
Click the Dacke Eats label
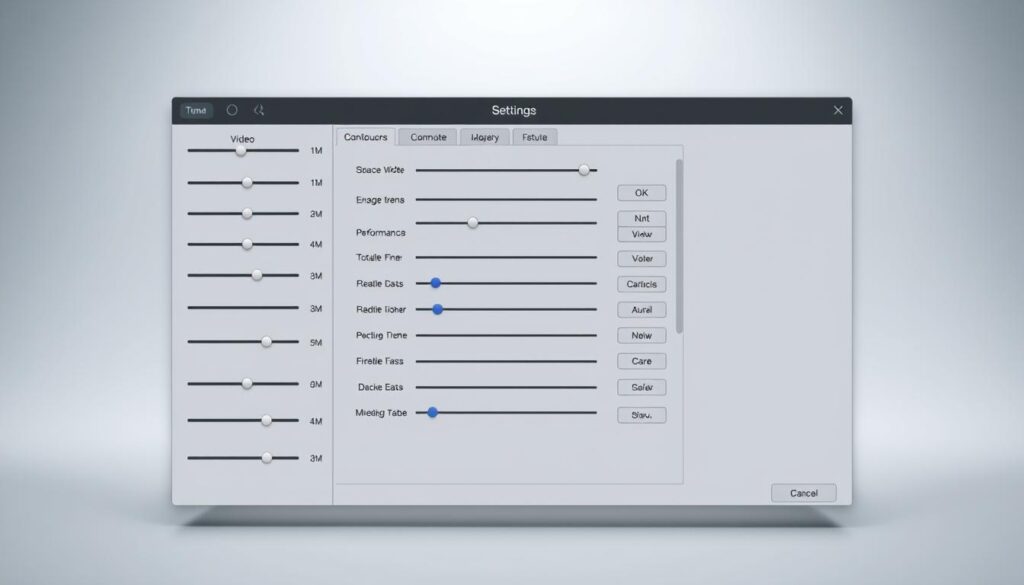coord(381,387)
